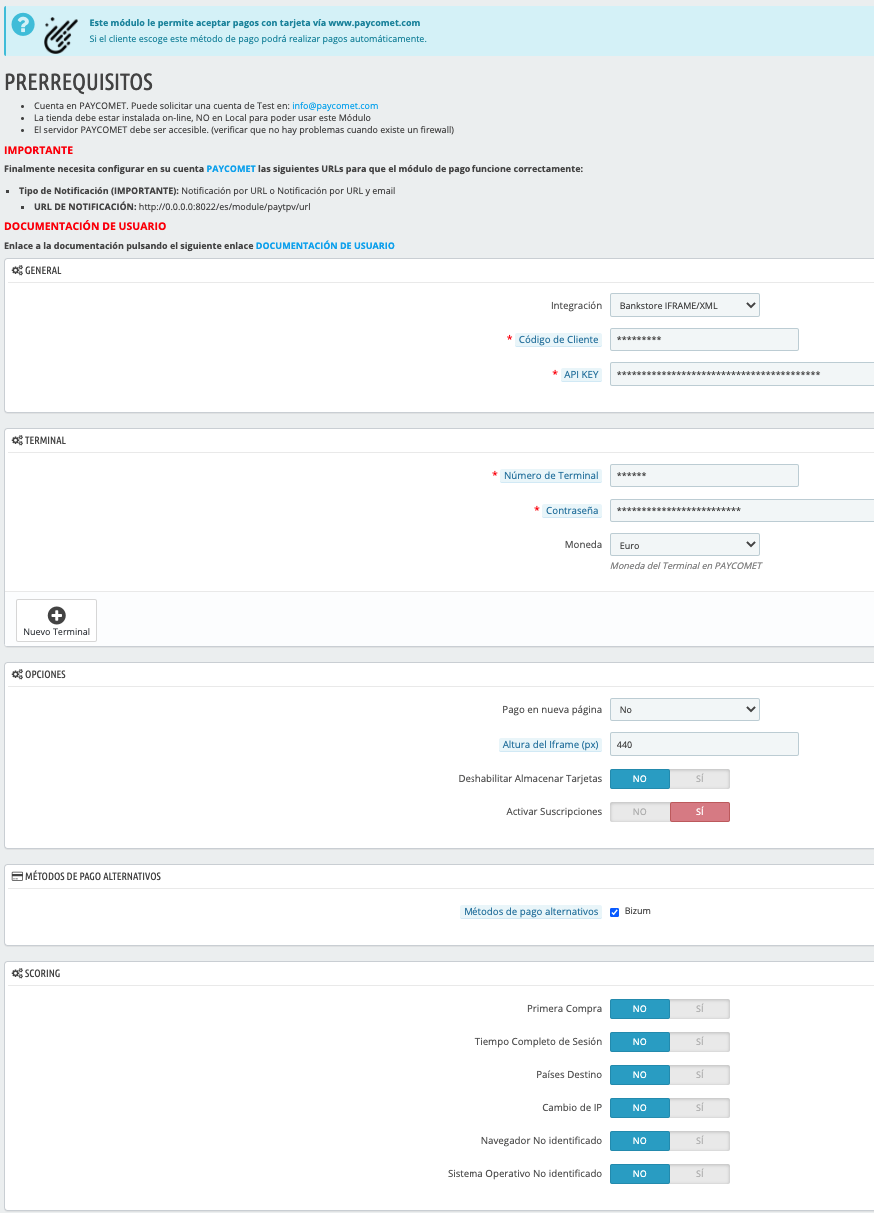874x1213 pixels.
Task: Enable Primera Compra scoring with SÍ
Action: (699, 1009)
